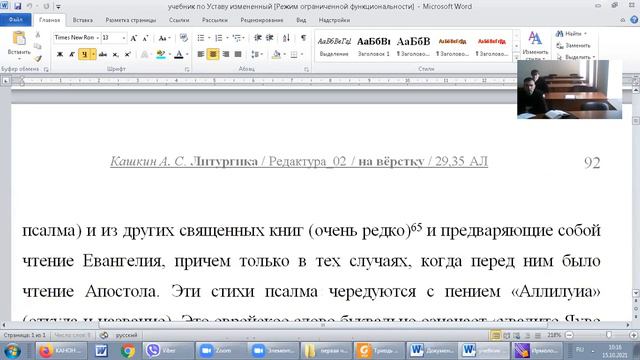Toggle underline (Ч) formatting
The height and width of the screenshot is (360, 640).
(84, 54)
